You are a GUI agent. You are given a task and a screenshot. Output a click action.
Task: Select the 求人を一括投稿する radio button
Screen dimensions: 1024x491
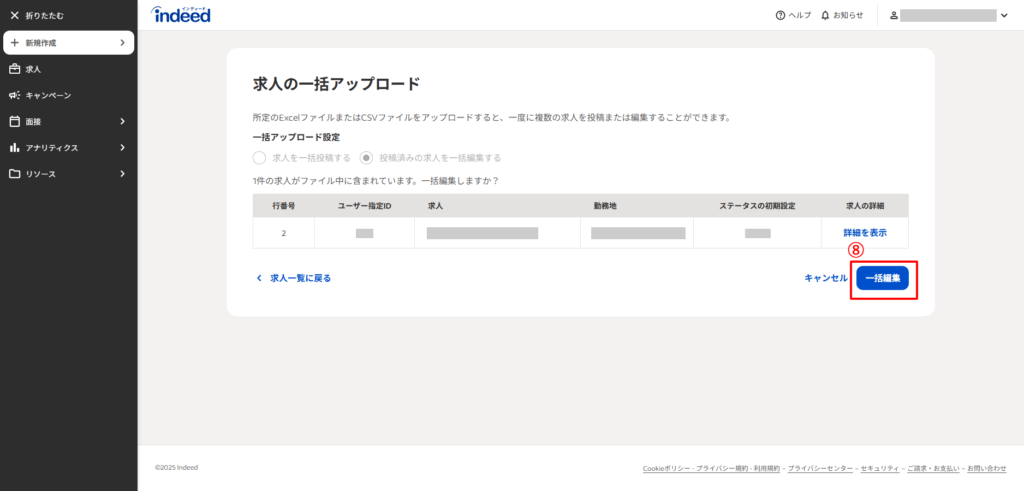[x=260, y=157]
